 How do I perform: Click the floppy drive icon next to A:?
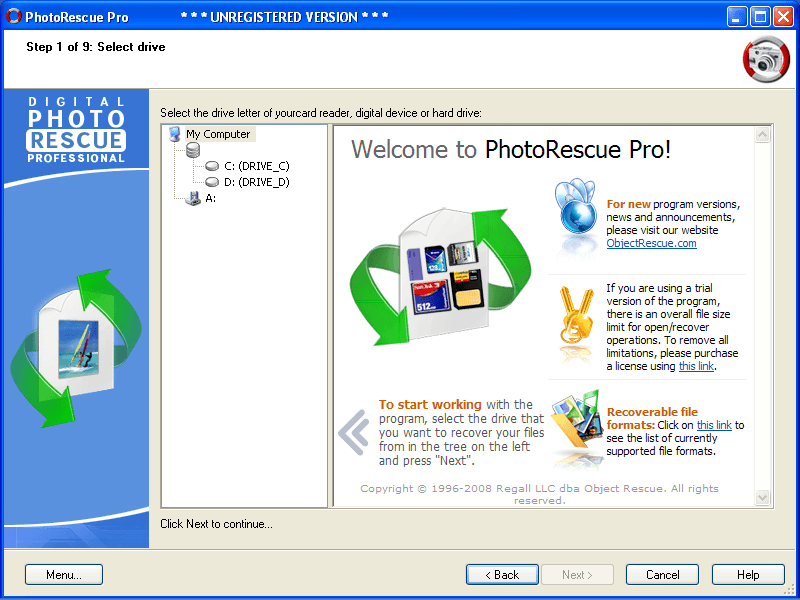pyautogui.click(x=194, y=198)
